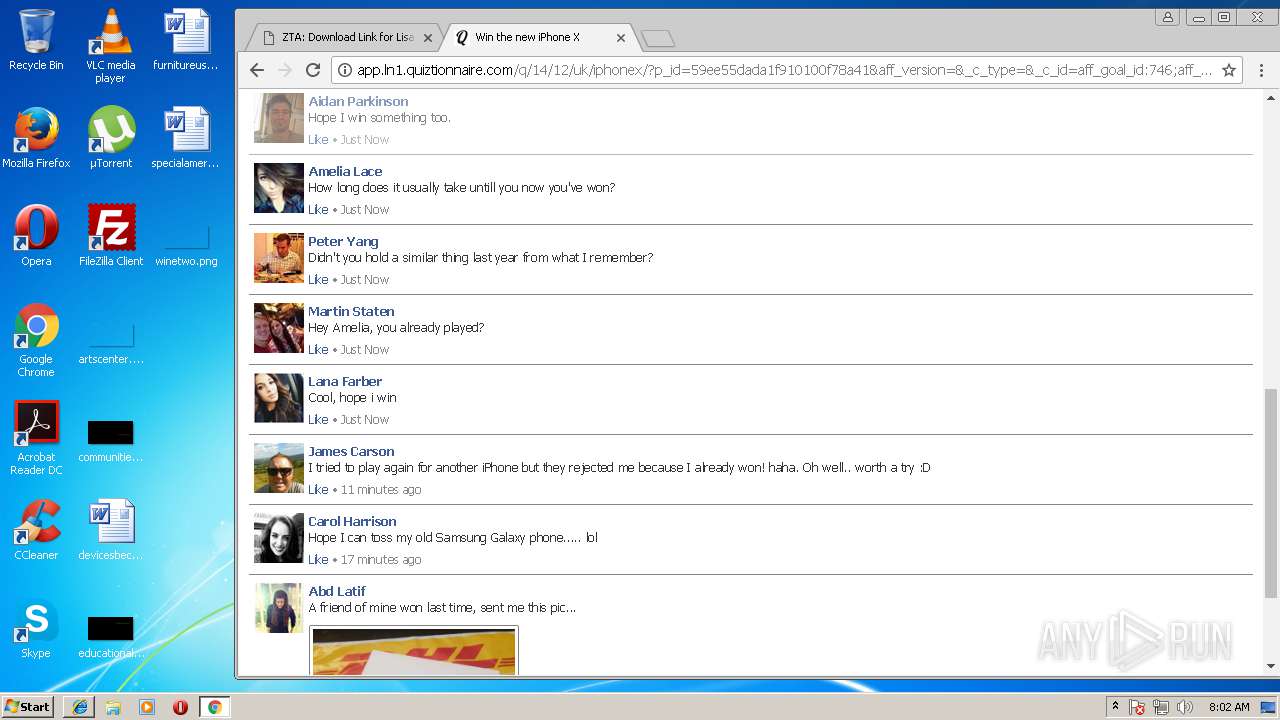Open Recycle Bin on the desktop
This screenshot has width=1280, height=720.
click(x=36, y=40)
